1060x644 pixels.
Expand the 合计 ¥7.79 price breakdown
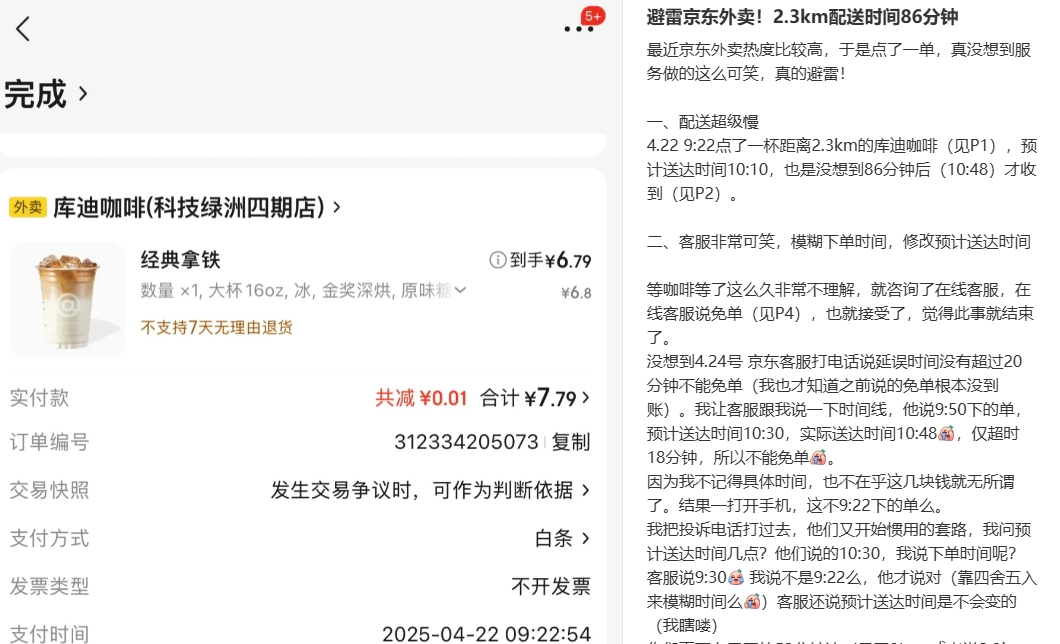coord(534,398)
